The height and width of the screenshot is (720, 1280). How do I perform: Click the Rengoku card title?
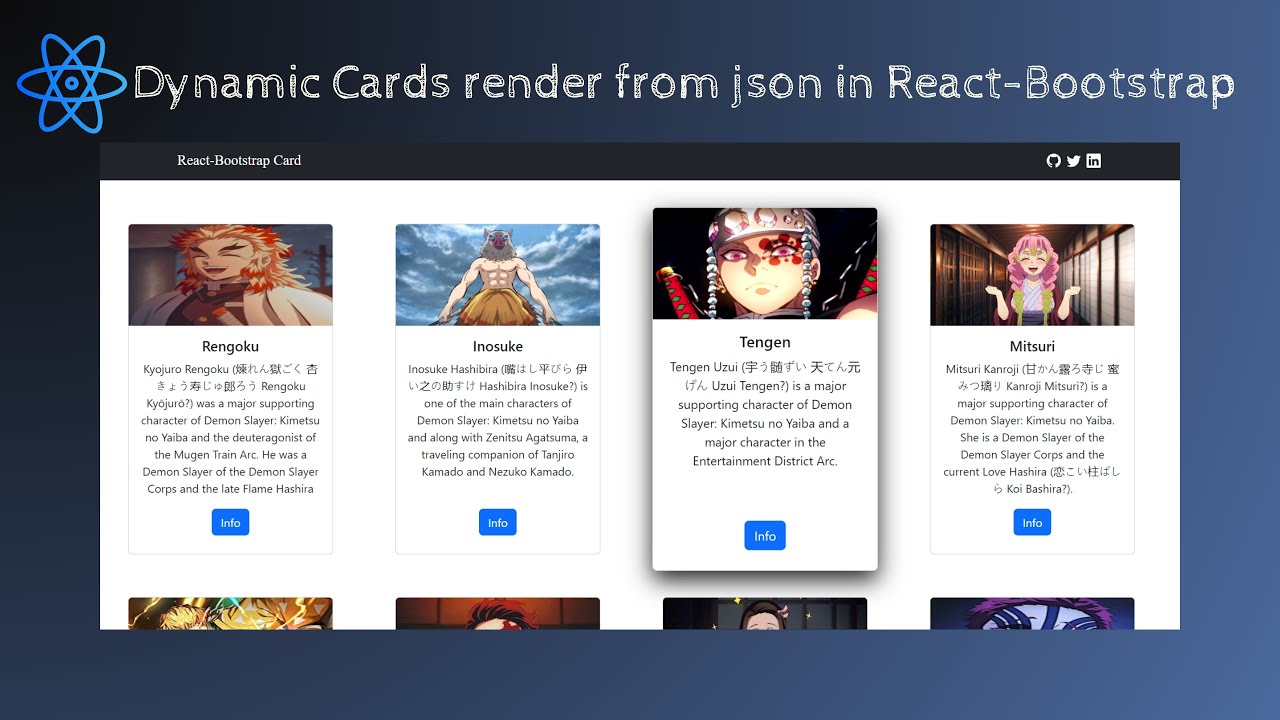tap(230, 347)
